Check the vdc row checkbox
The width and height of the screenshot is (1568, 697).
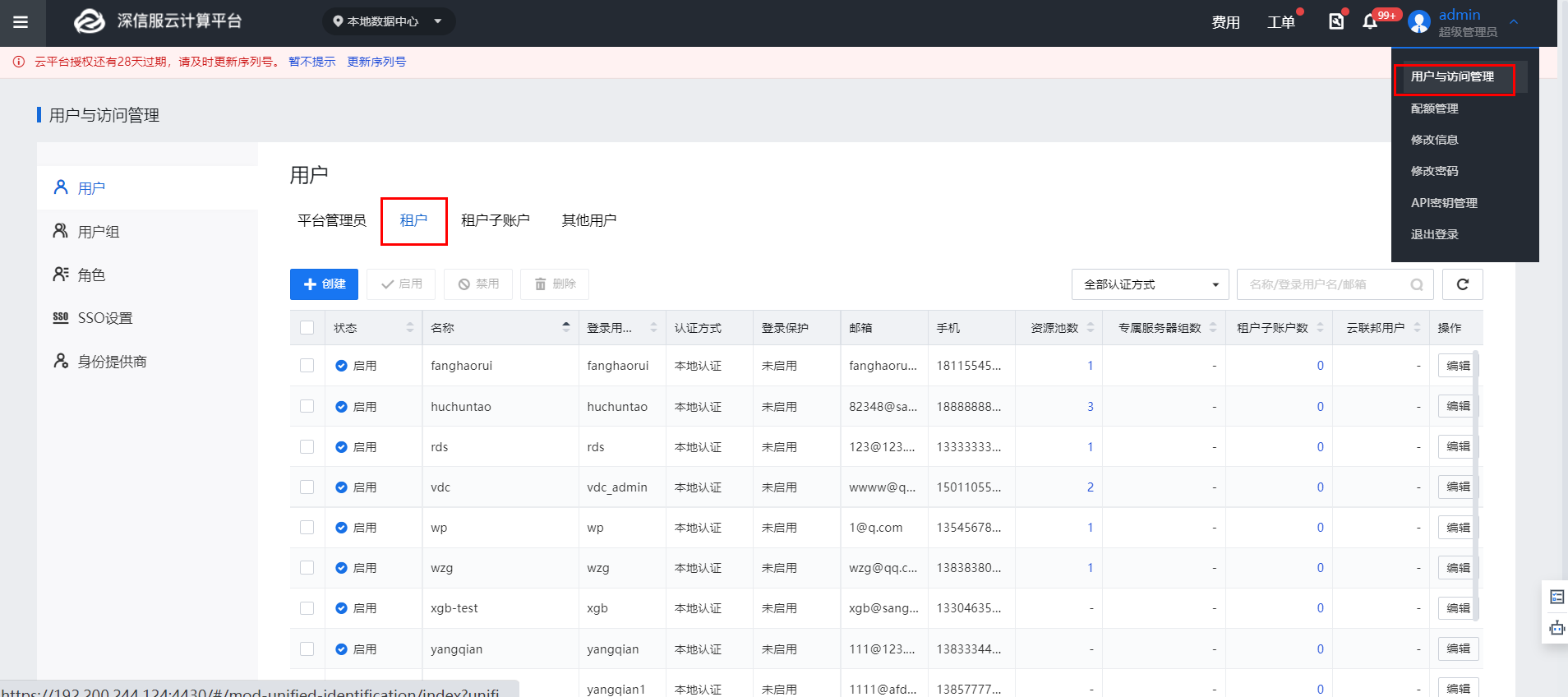point(307,487)
